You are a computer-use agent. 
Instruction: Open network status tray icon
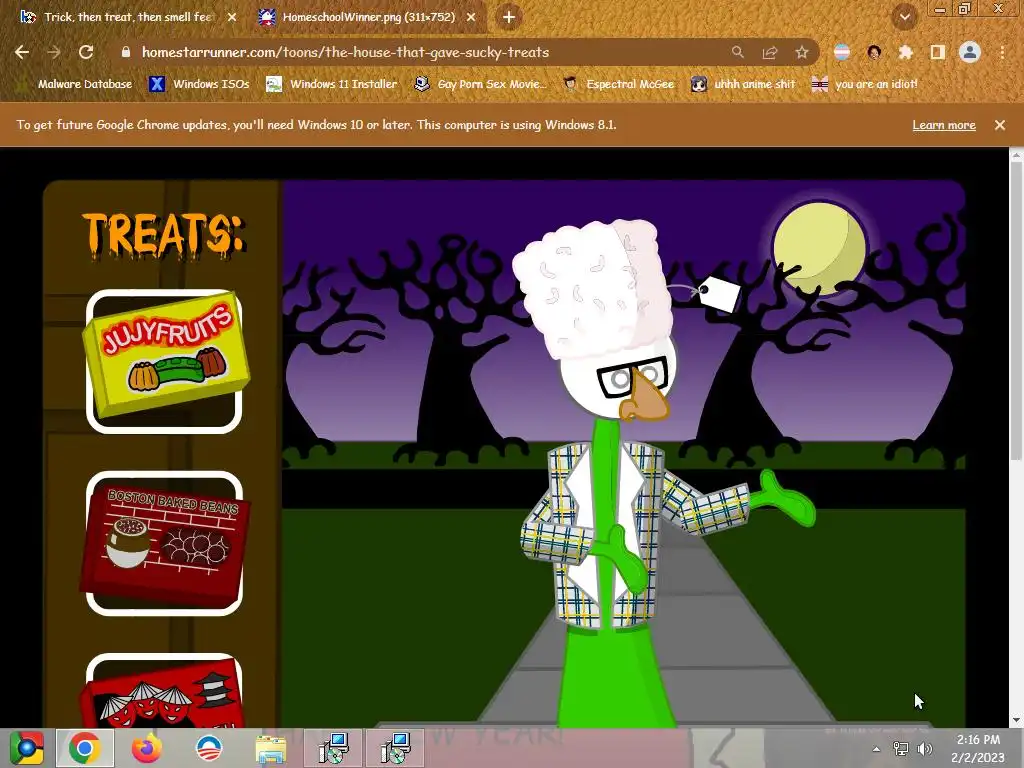[901, 749]
